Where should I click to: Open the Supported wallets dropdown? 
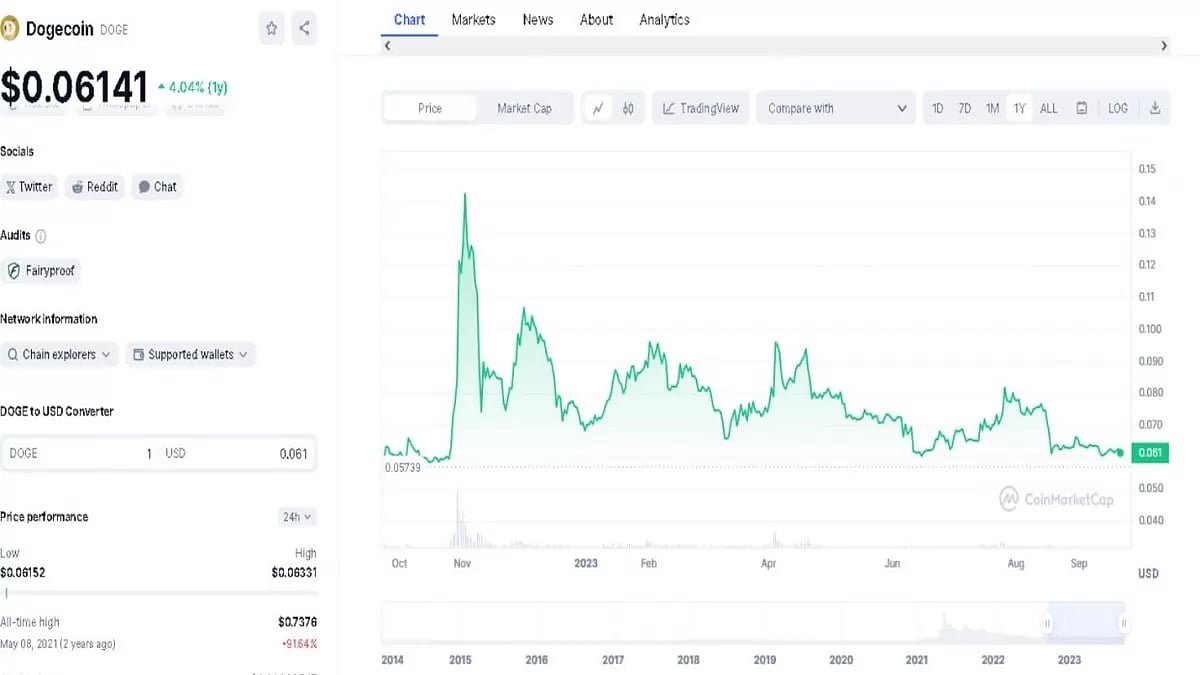click(x=190, y=354)
